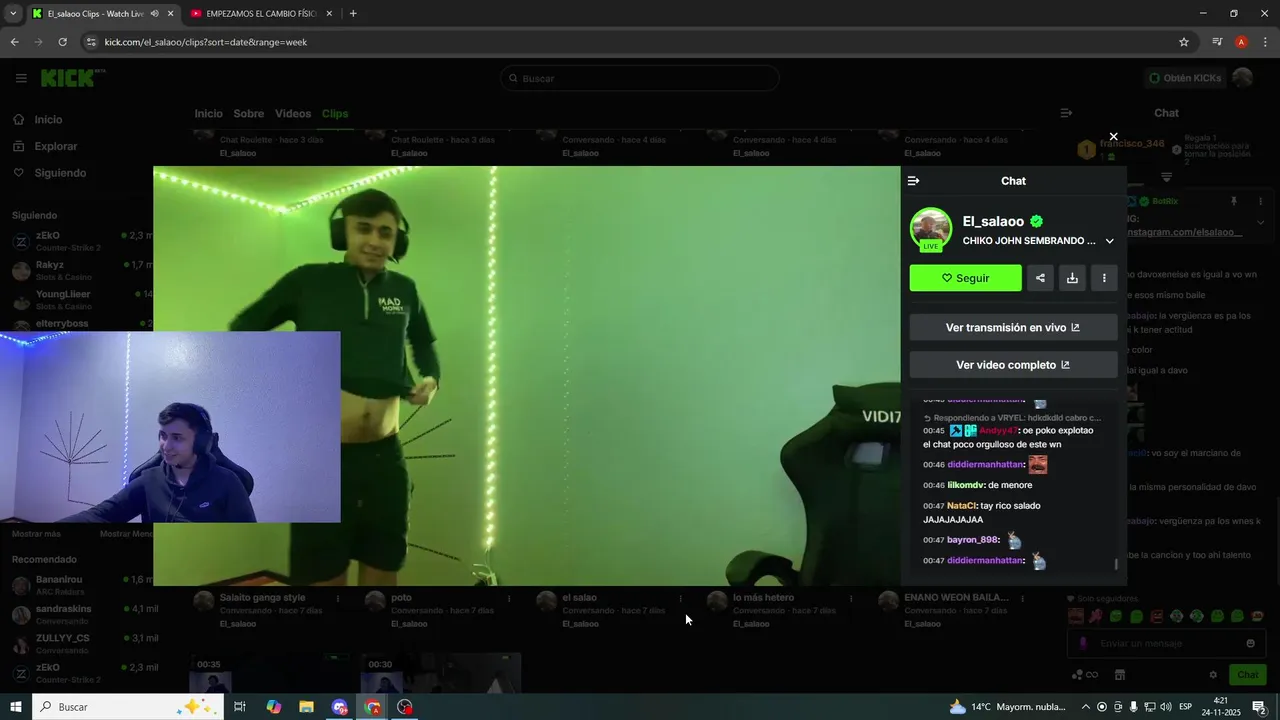The image size is (1280, 720).
Task: Click username lilkomdv in clip chat
Action: 965,485
